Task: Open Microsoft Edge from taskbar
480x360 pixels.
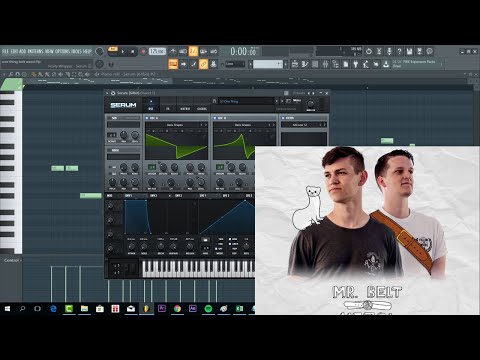Action: 53,309
